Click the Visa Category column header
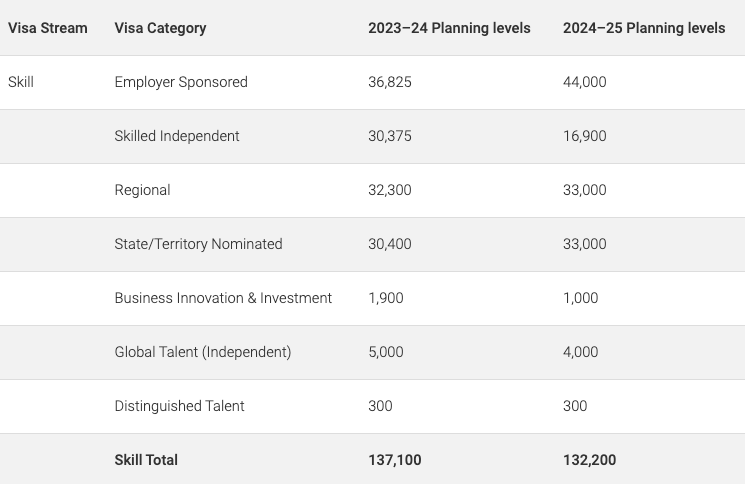Screen dimensions: 745x484 (160, 28)
